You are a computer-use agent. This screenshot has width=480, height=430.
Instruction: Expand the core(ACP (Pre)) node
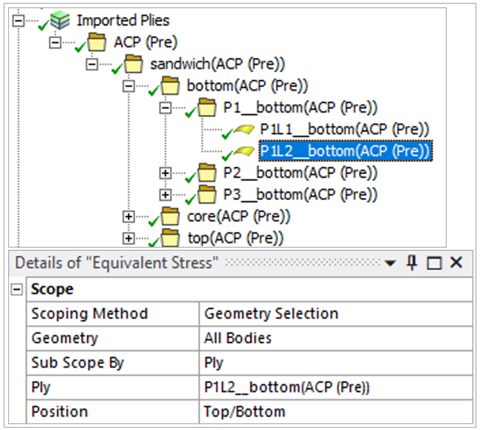point(128,217)
